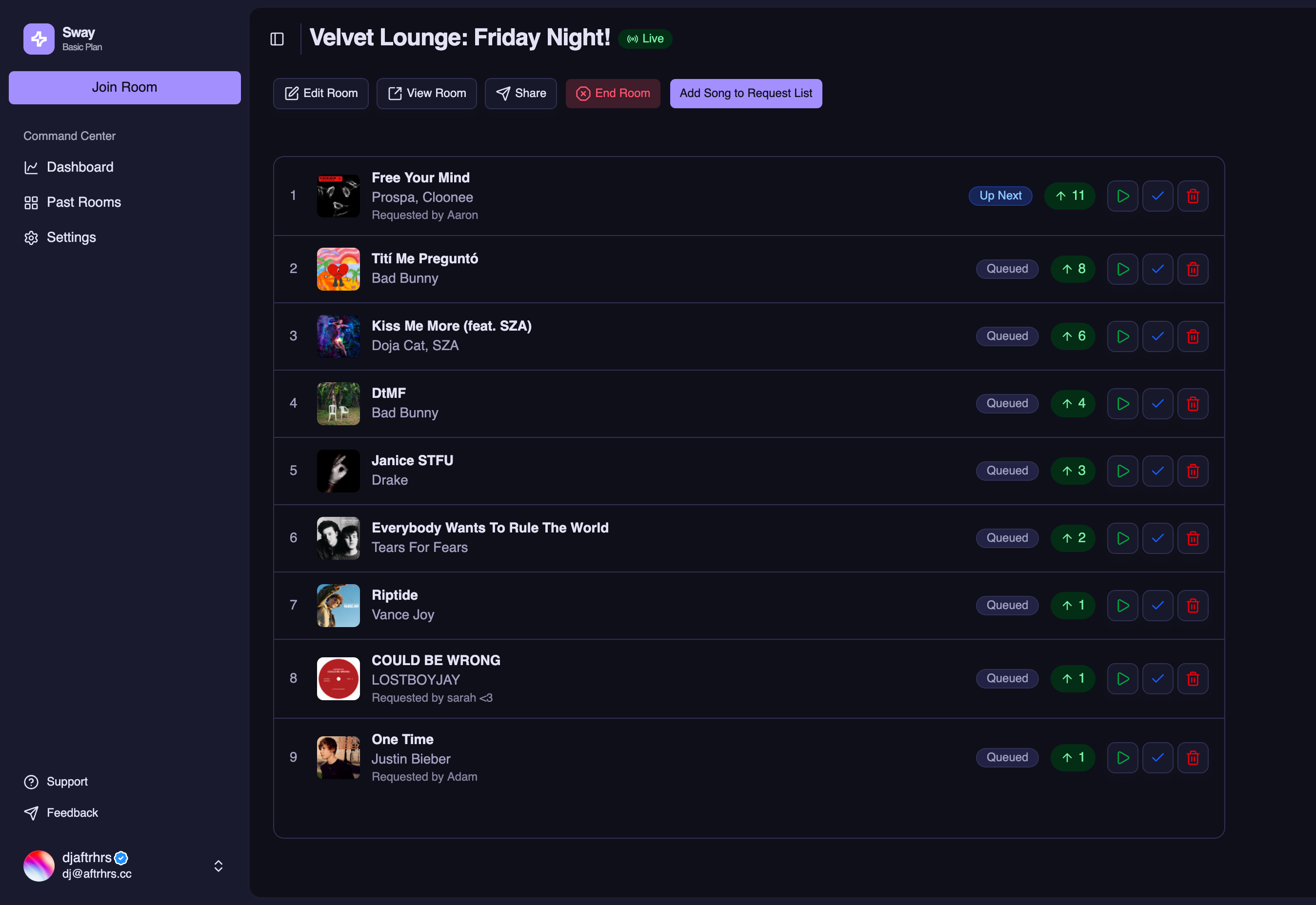
Task: Play COULD BE WRONG track
Action: click(1122, 678)
